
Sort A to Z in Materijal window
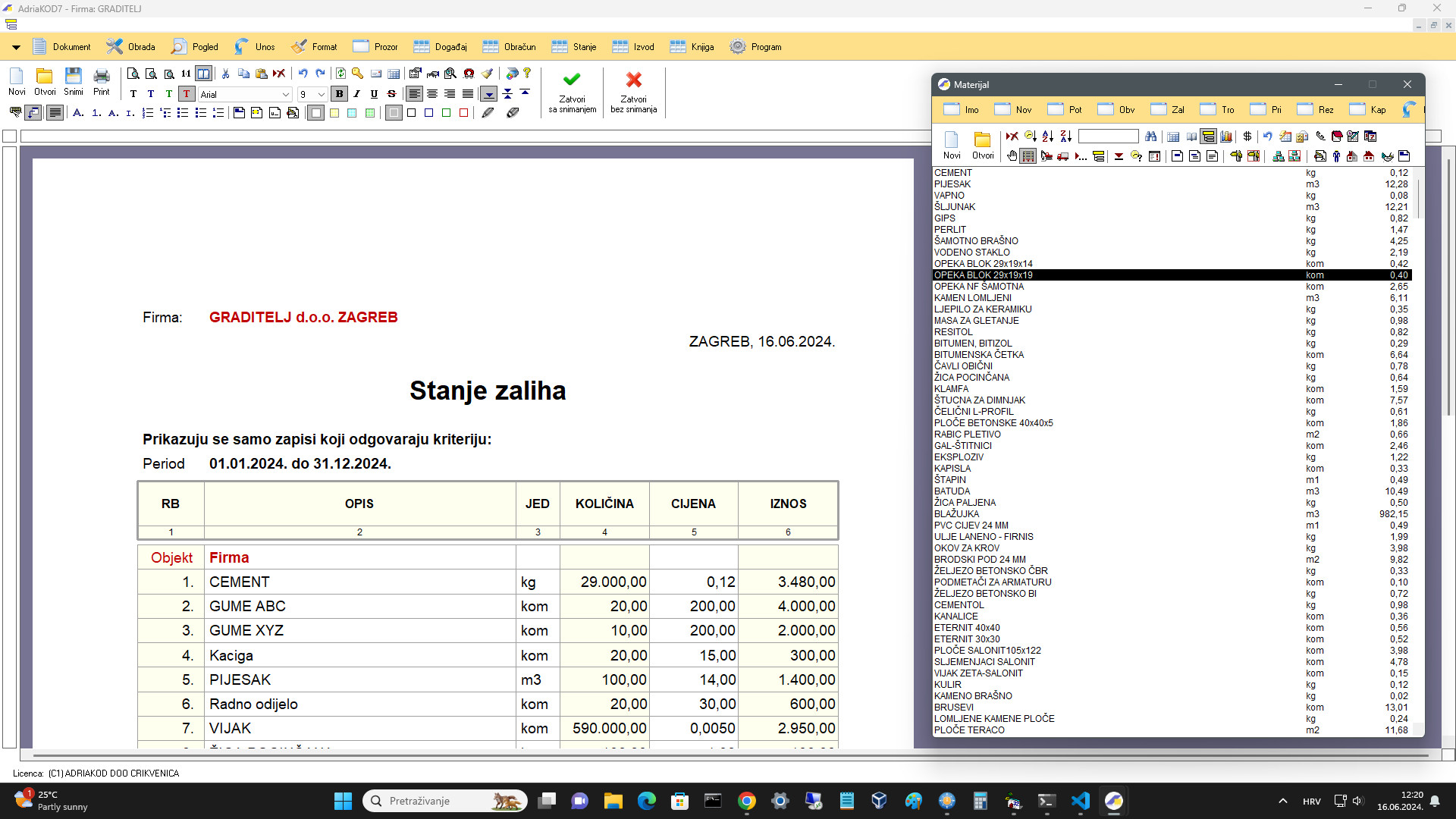(x=1047, y=136)
